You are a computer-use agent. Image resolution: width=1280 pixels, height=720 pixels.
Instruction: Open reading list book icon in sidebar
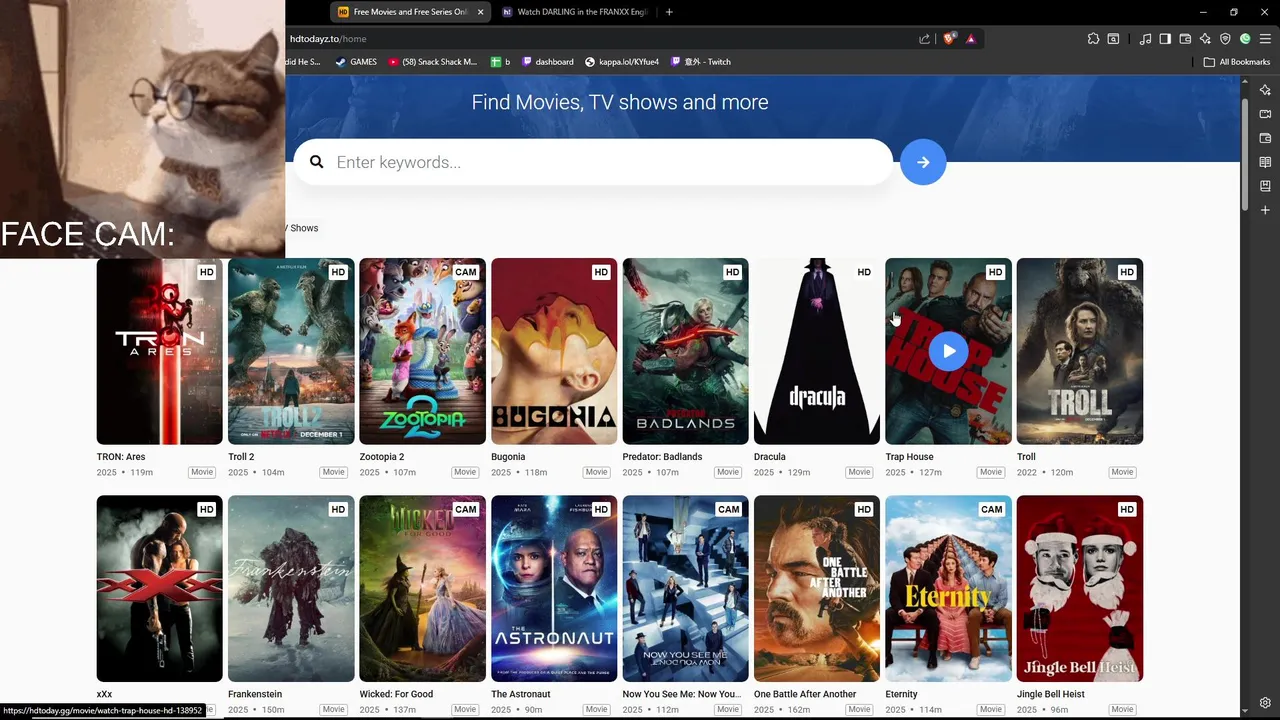(x=1265, y=162)
